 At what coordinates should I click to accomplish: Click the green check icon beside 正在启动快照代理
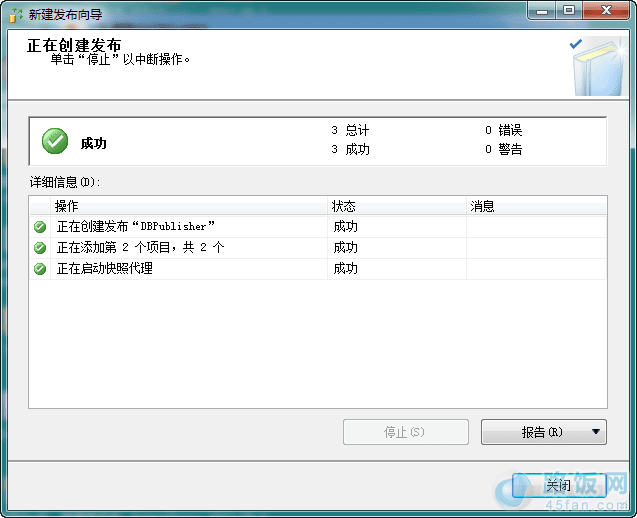pyautogui.click(x=40, y=269)
